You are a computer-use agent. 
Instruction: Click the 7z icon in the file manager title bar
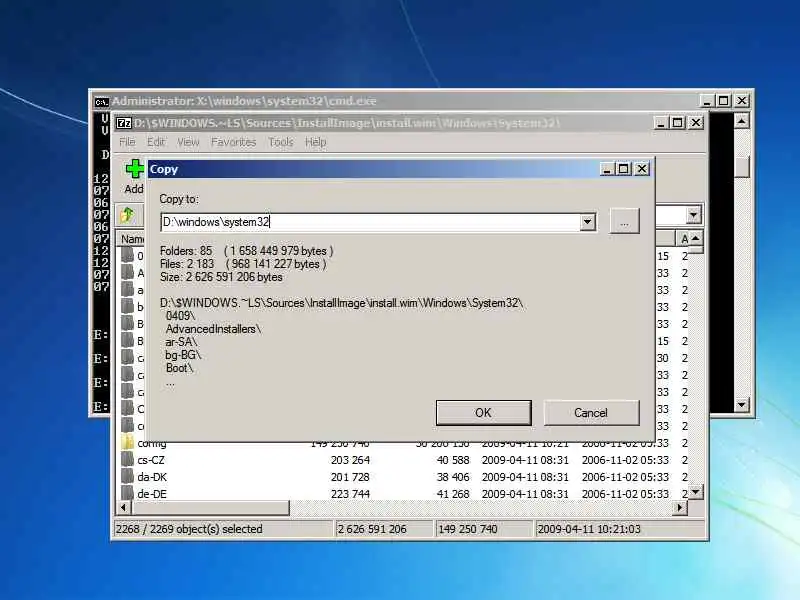[x=123, y=123]
